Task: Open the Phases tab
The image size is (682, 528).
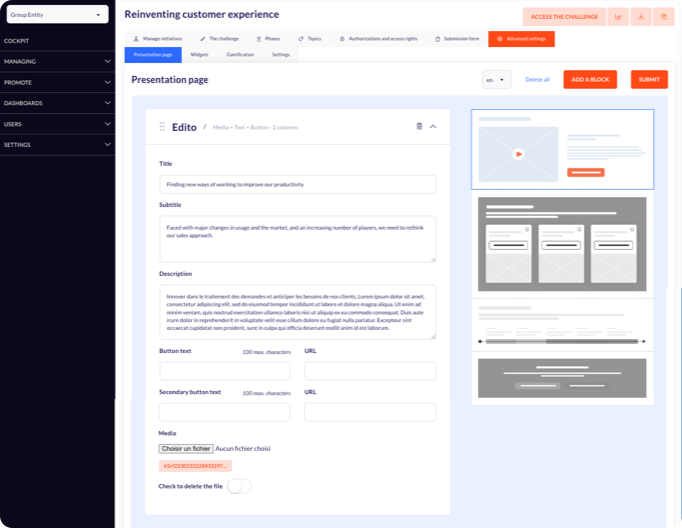Action: coord(268,39)
